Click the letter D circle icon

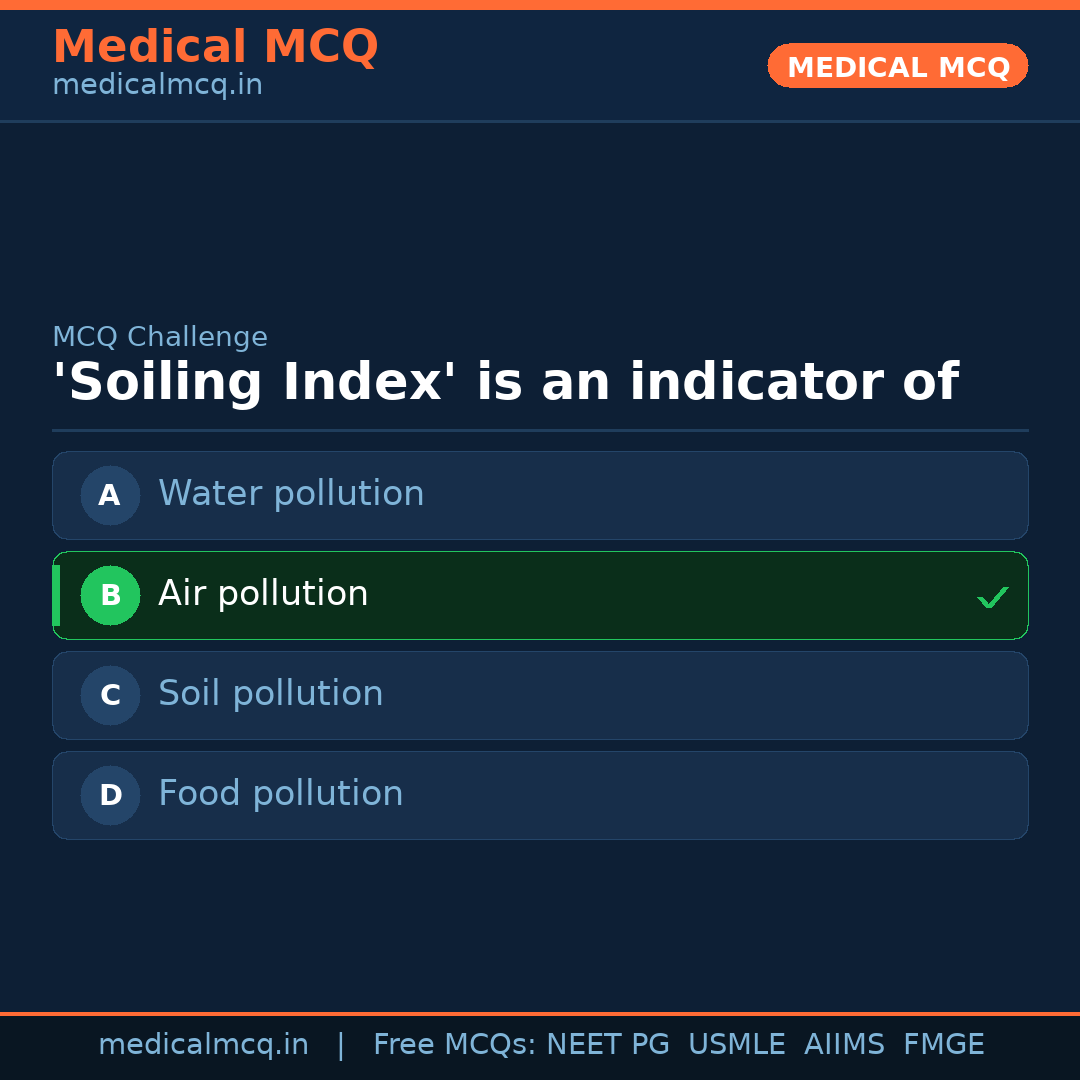110,795
